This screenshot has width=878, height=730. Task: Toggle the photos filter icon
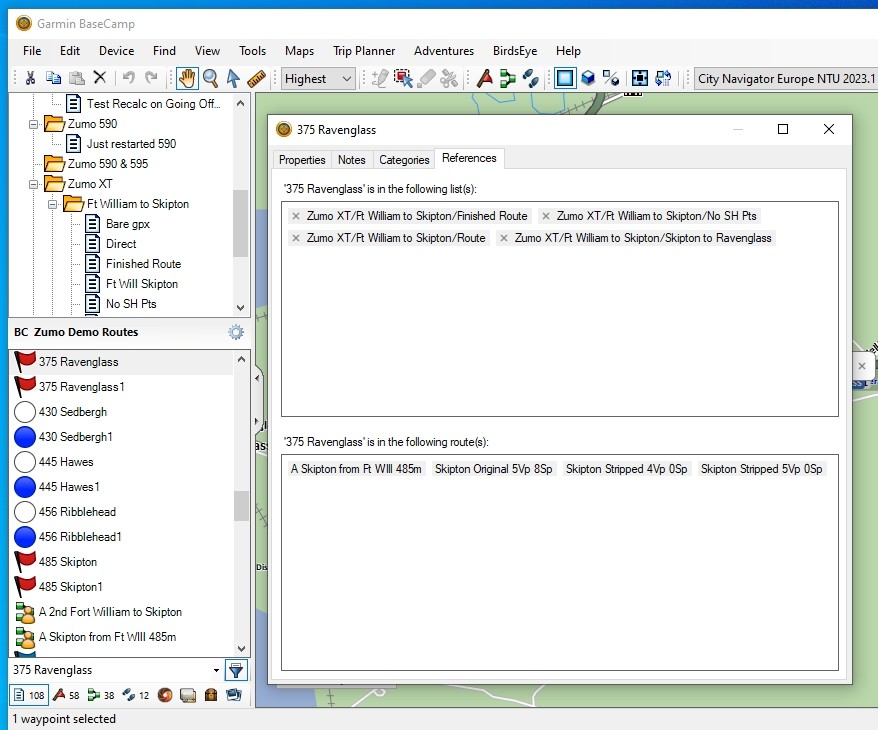pyautogui.click(x=233, y=695)
